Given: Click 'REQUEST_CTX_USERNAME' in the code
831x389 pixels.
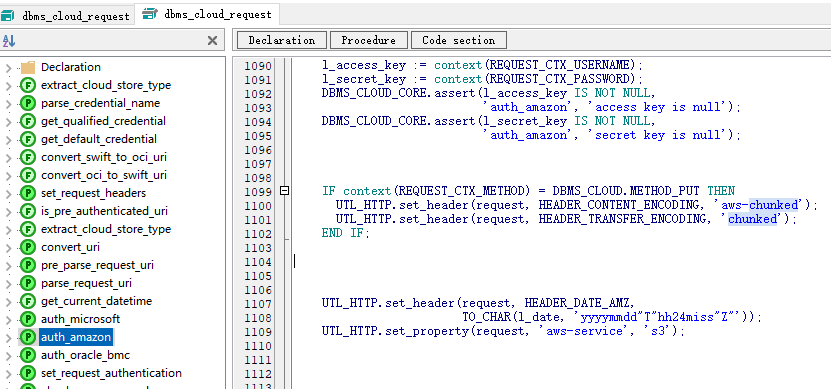Looking at the screenshot, I should pyautogui.click(x=559, y=65).
